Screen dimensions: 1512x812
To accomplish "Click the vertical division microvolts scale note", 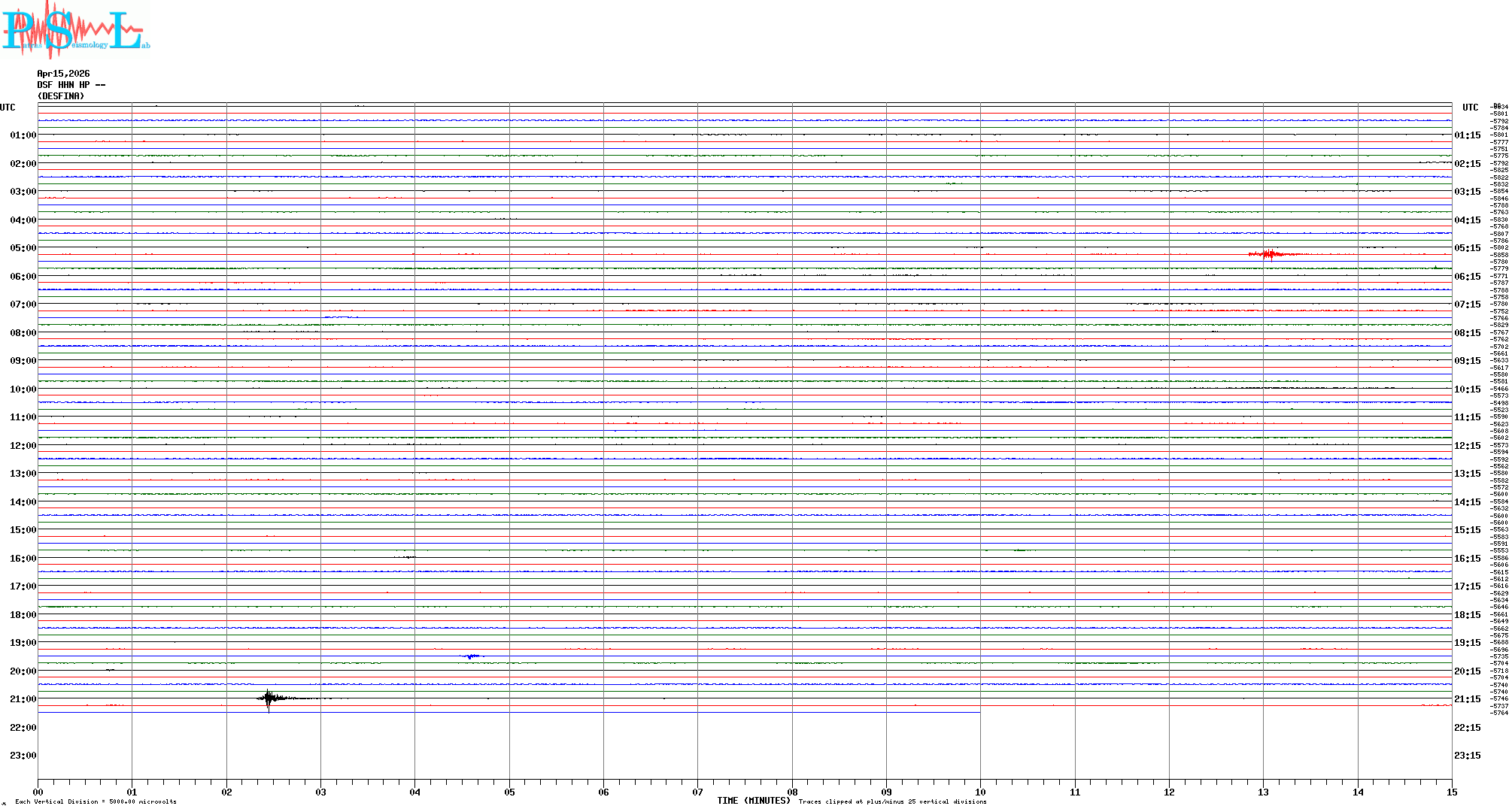I will tap(96, 801).
